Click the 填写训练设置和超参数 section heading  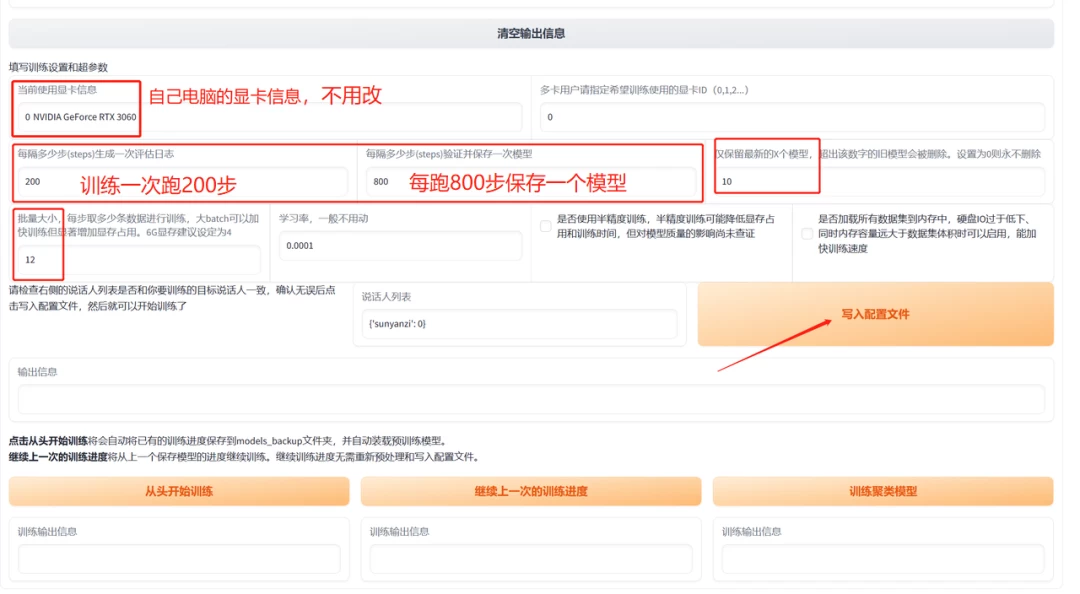click(x=58, y=67)
